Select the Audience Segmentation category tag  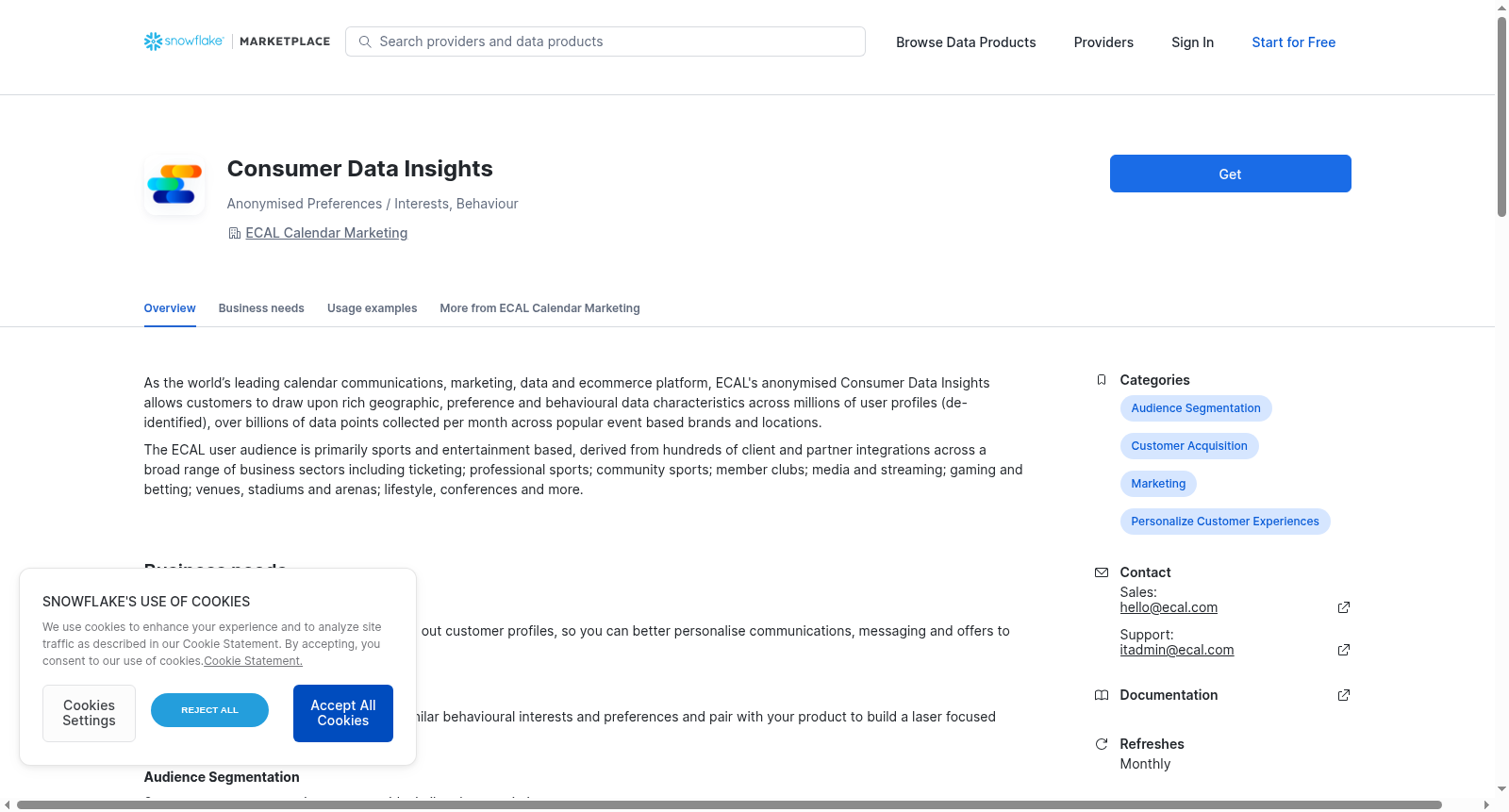[1196, 408]
